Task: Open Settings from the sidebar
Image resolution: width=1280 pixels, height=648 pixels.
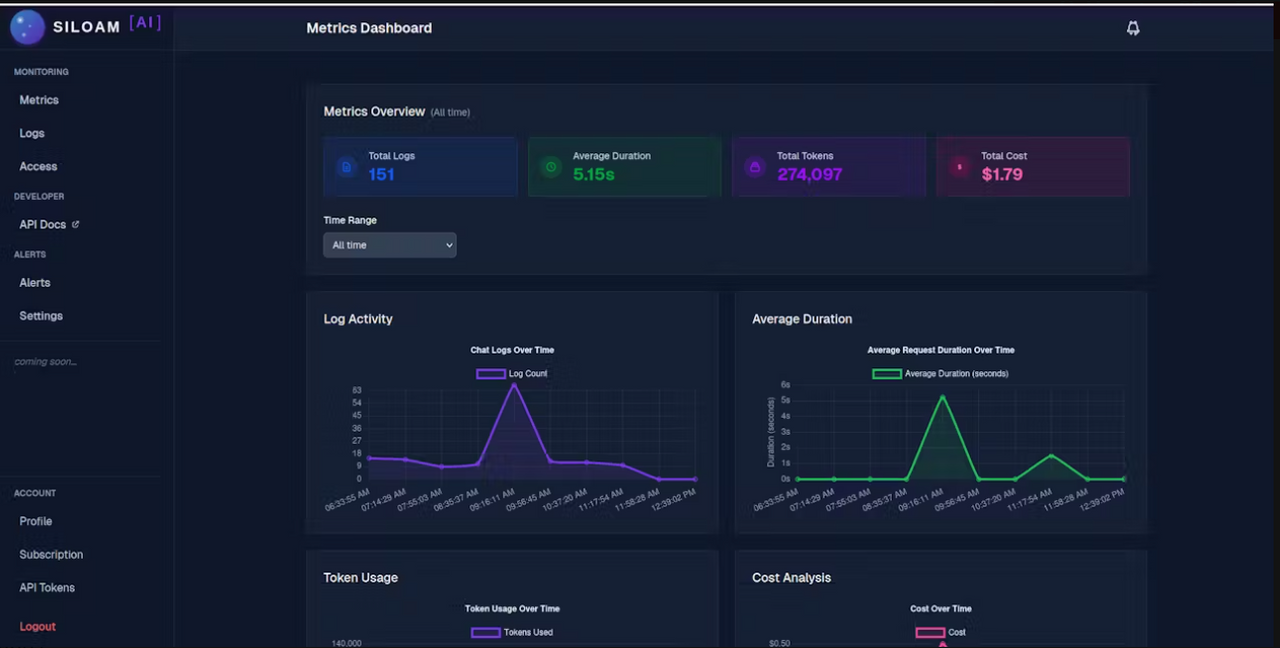Action: coord(41,315)
